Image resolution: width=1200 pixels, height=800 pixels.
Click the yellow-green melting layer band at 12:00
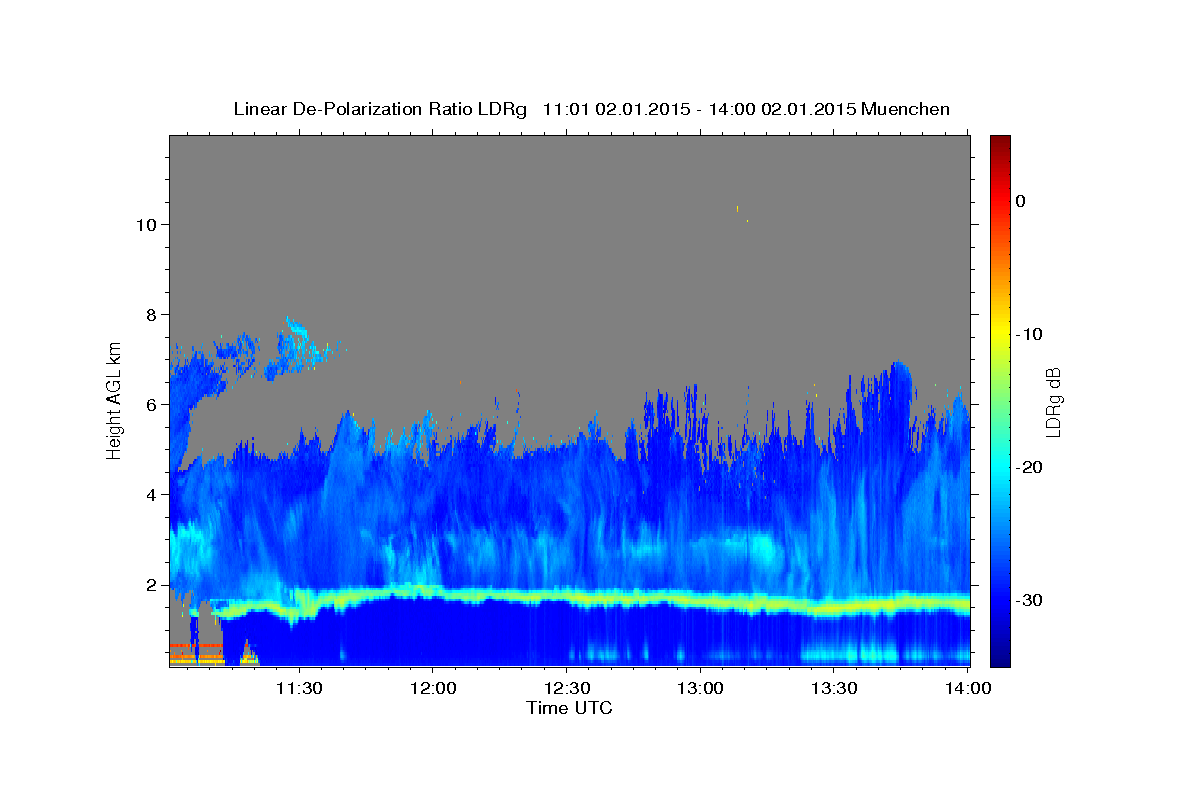(433, 591)
